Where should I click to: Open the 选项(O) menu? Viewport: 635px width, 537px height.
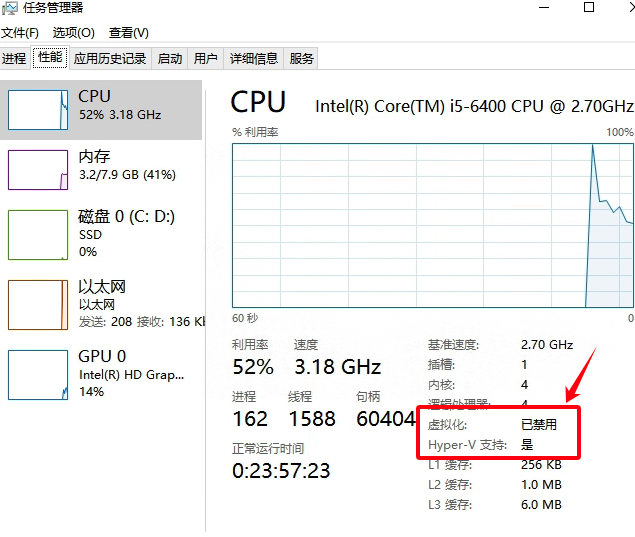pos(73,33)
